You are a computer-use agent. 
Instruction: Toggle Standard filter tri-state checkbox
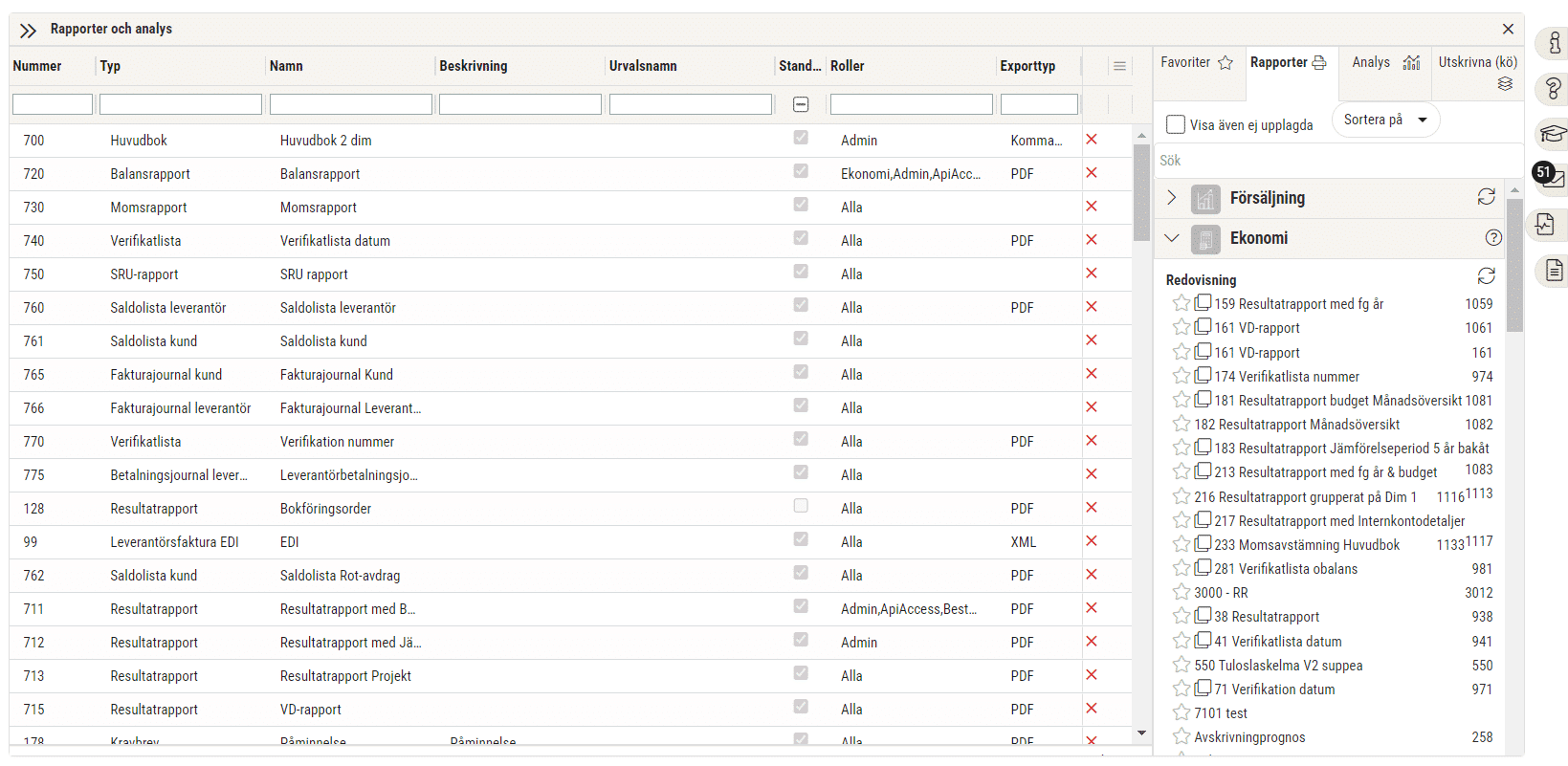tap(801, 104)
